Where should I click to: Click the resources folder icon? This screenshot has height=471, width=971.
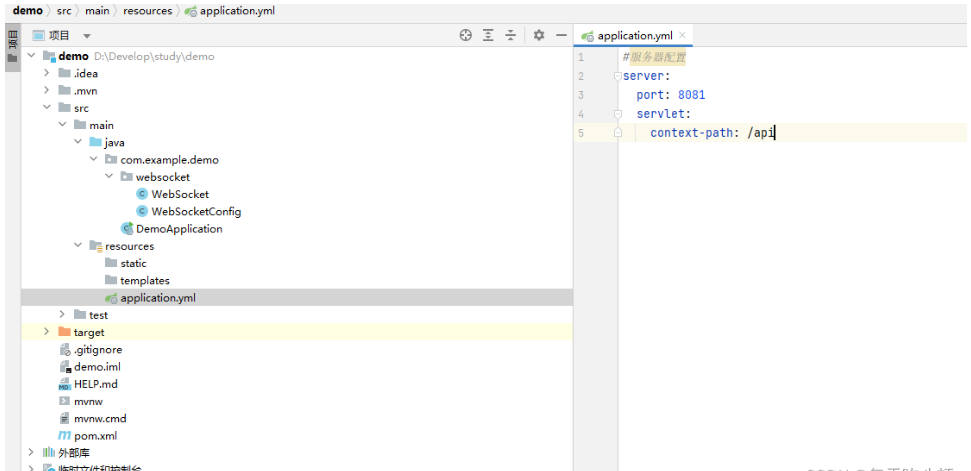tap(95, 246)
